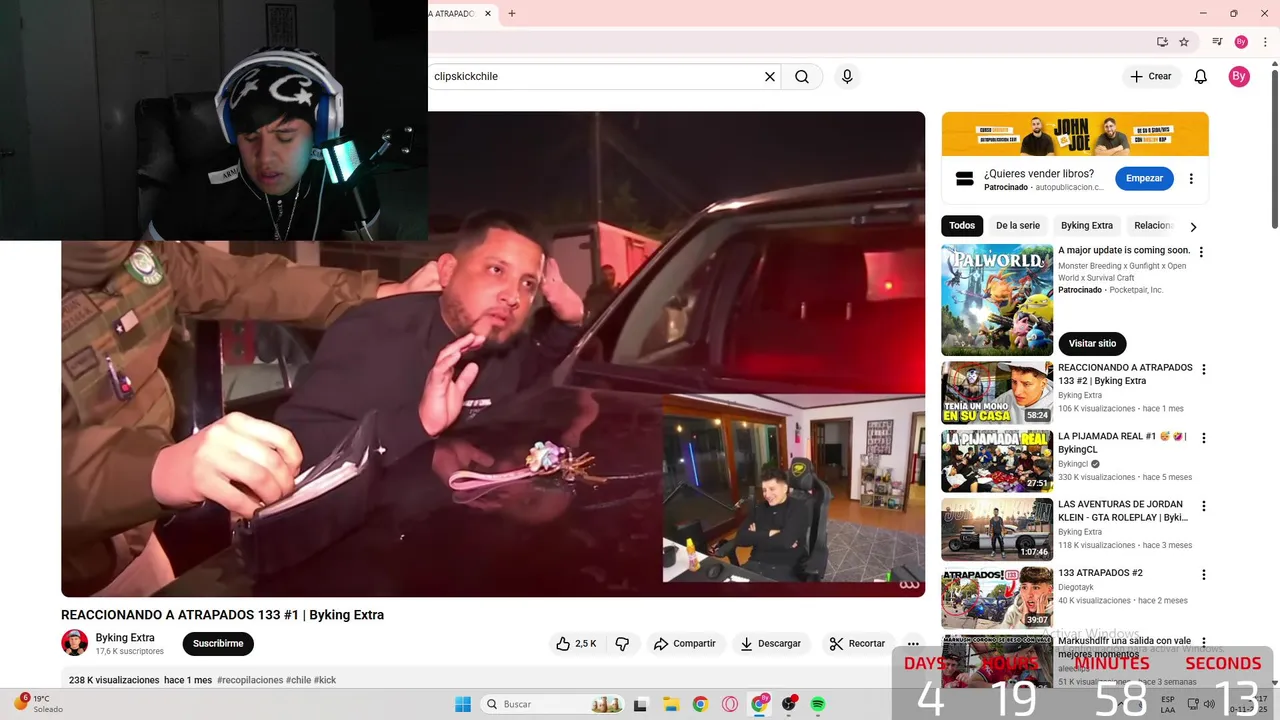The width and height of the screenshot is (1280, 720).
Task: Close the ATRAPADOS browser tab
Action: 488,14
